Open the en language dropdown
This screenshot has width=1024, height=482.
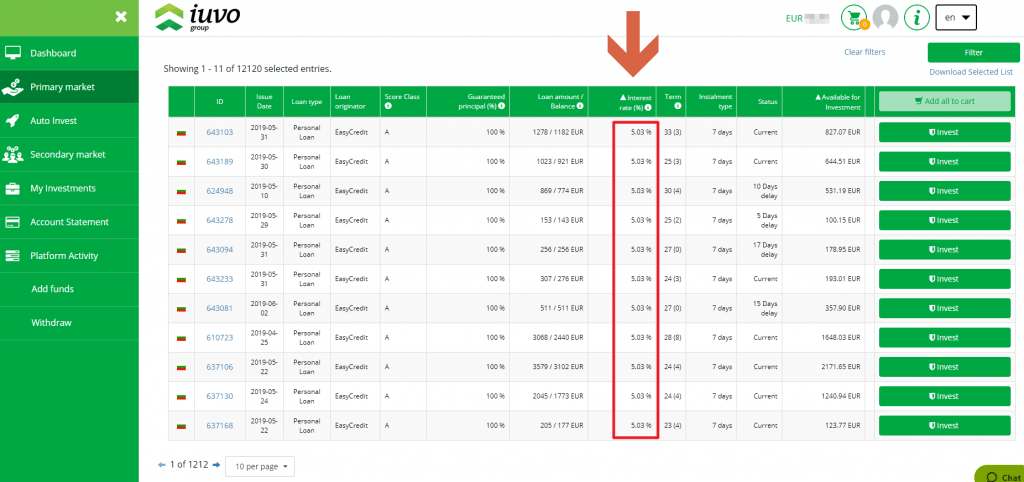click(955, 18)
